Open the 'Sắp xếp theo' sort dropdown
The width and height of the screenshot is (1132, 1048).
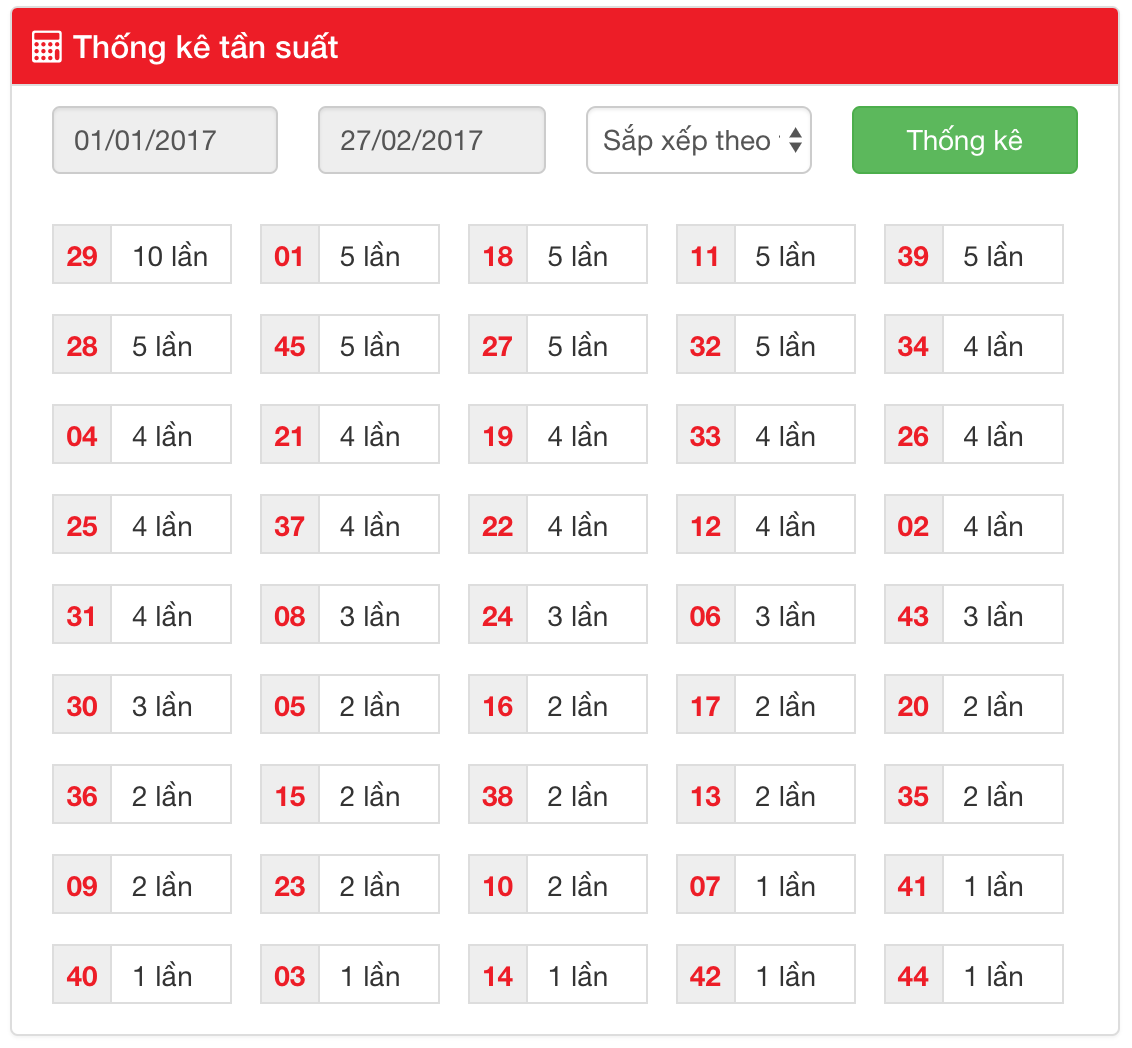click(x=698, y=140)
